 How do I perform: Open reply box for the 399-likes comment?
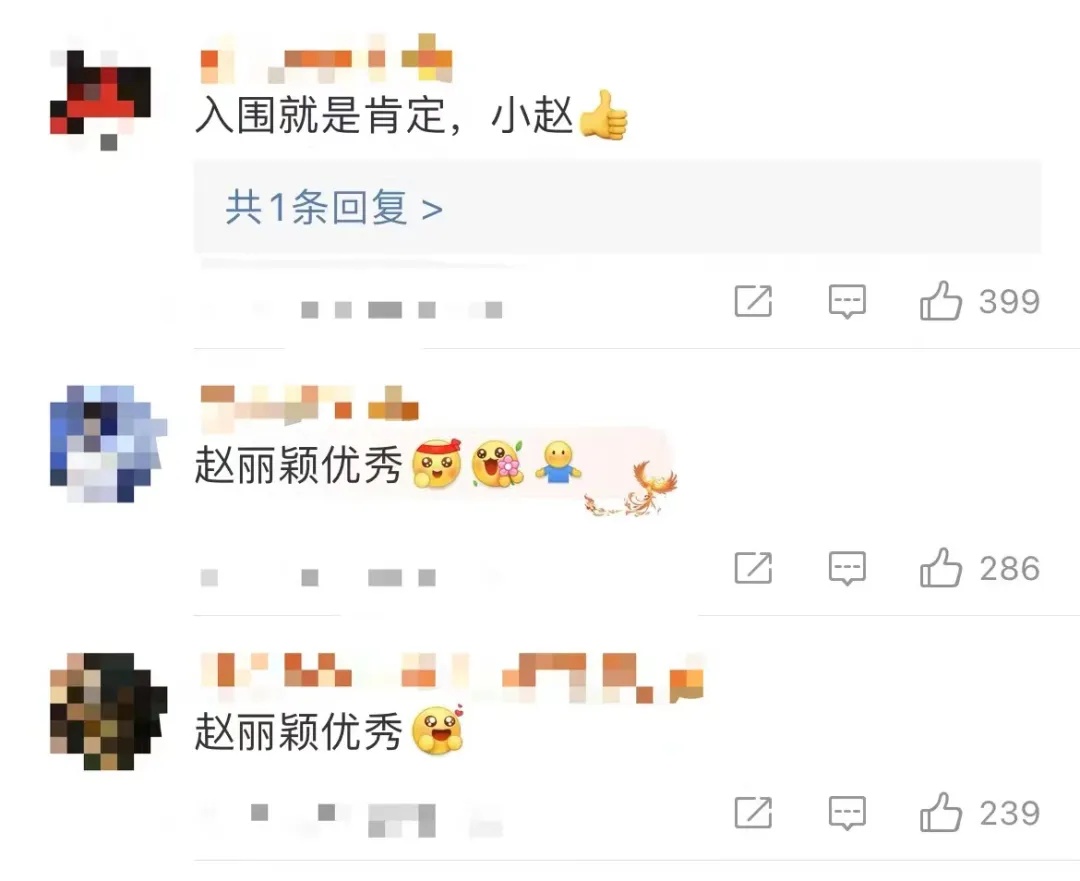(847, 301)
